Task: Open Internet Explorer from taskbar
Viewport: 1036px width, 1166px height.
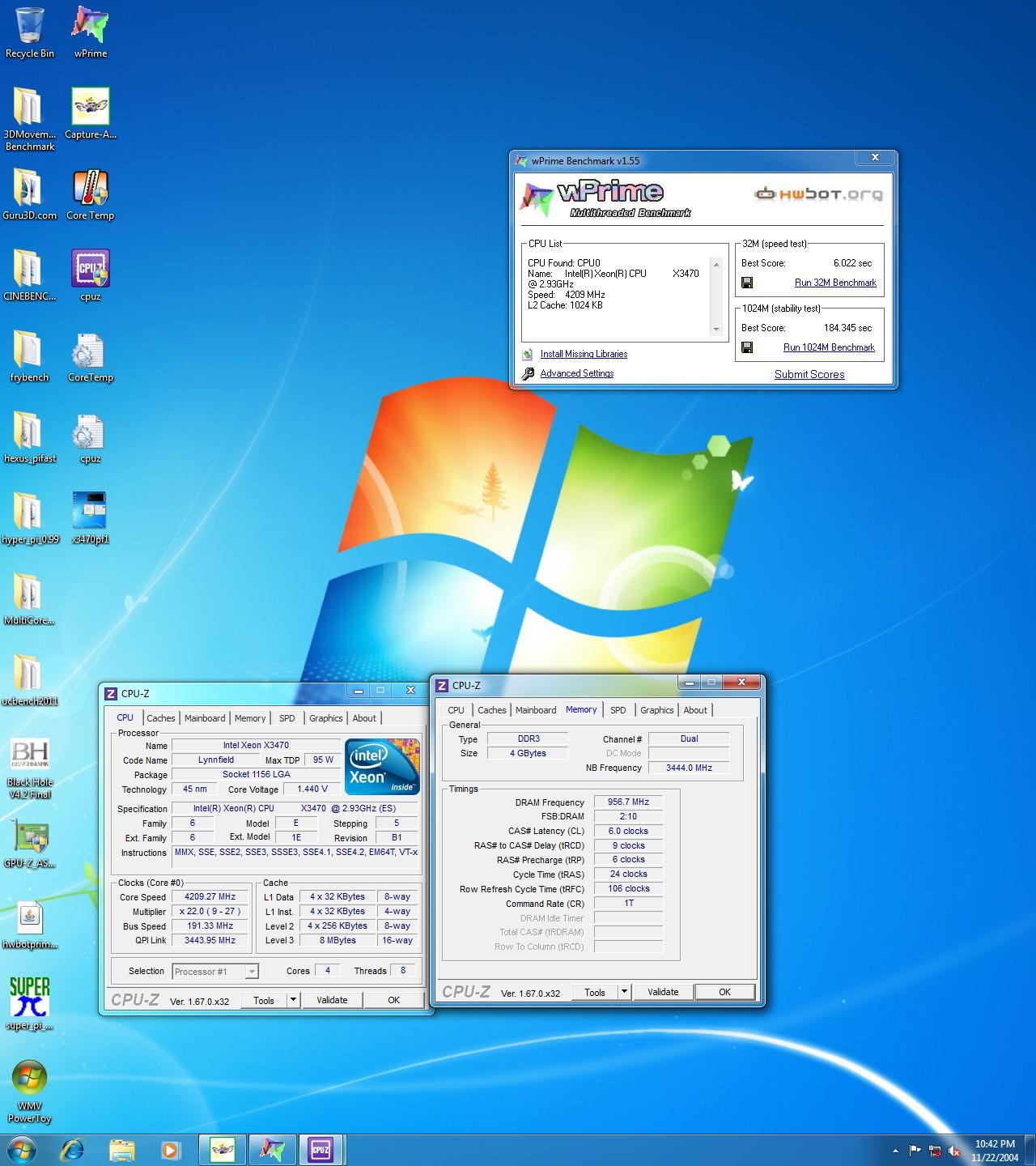Action: [74, 1150]
